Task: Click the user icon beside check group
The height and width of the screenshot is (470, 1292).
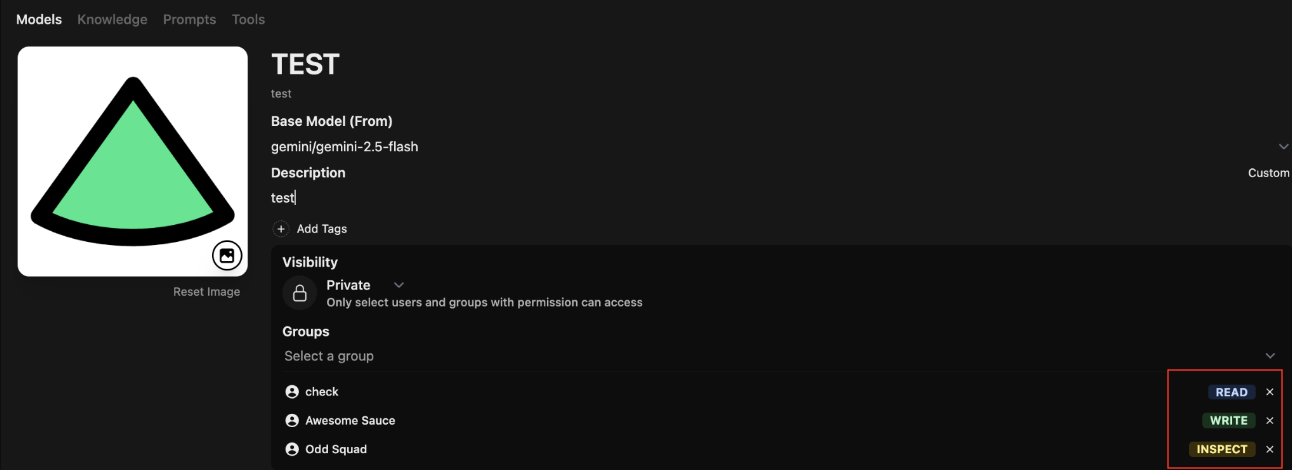Action: (292, 392)
